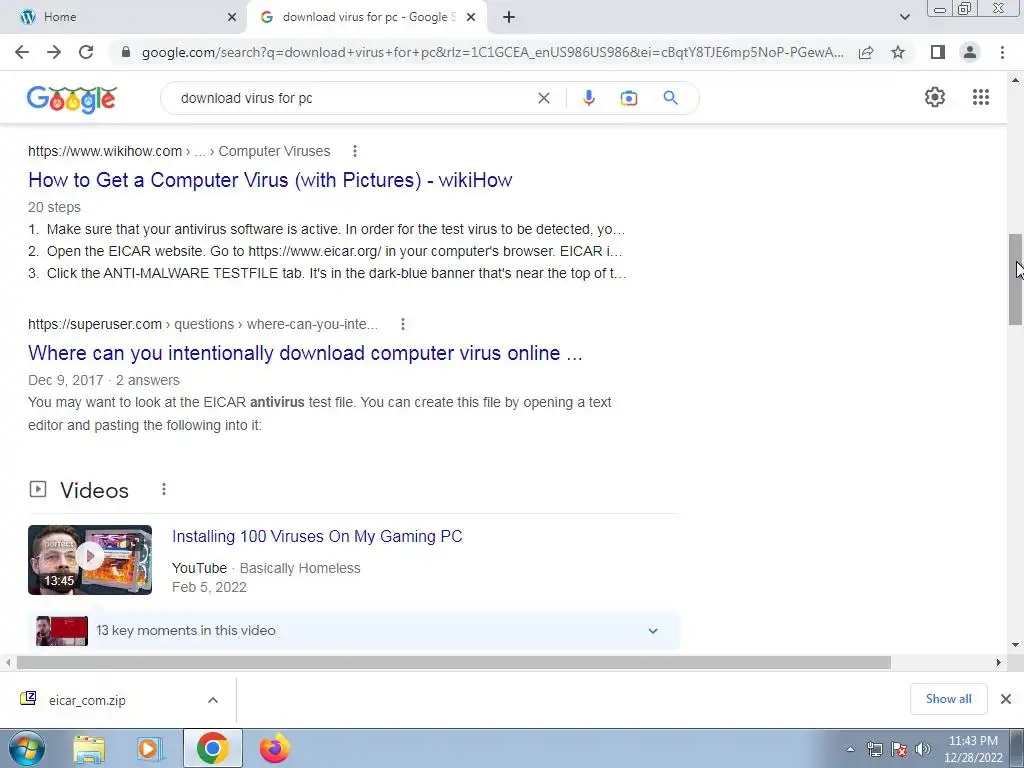Open the tab search dropdown
Screen dimensions: 1024x768
(x=904, y=17)
